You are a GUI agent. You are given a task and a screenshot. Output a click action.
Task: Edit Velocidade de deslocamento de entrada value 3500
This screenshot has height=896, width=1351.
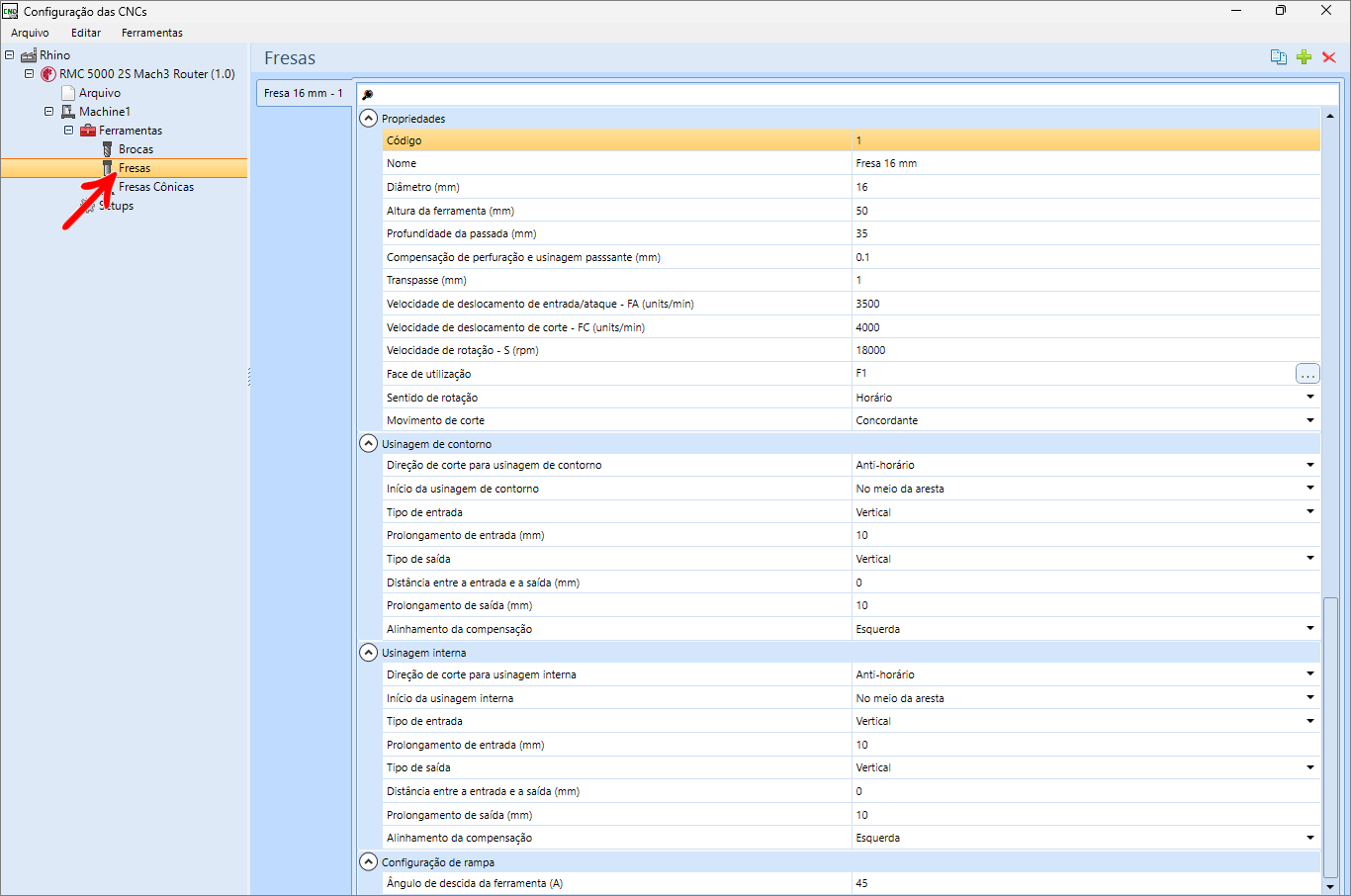pyautogui.click(x=1086, y=304)
